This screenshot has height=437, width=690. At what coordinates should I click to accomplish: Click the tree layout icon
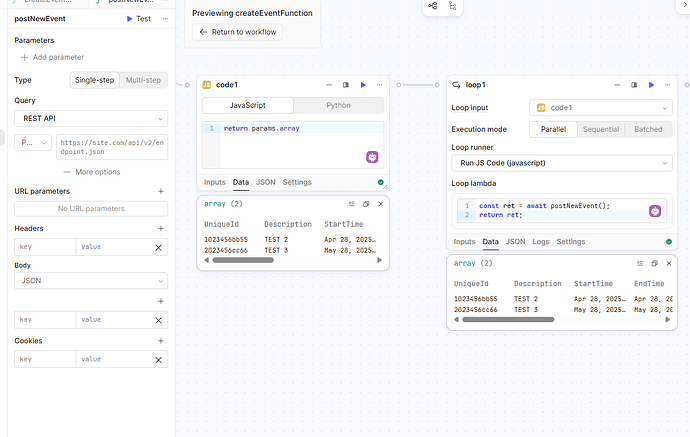pyautogui.click(x=452, y=6)
